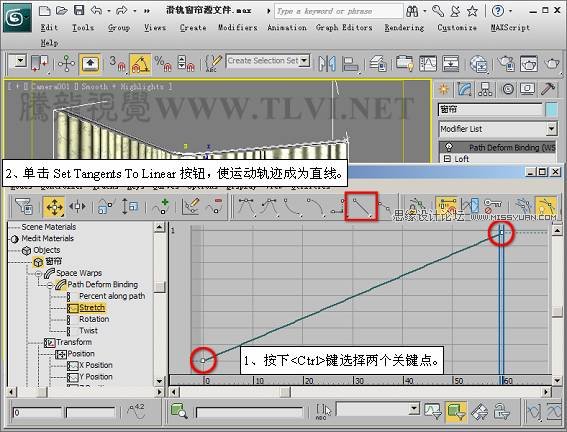Click Zoom Horizontal Extents icon
567x432 pixels.
point(534,412)
